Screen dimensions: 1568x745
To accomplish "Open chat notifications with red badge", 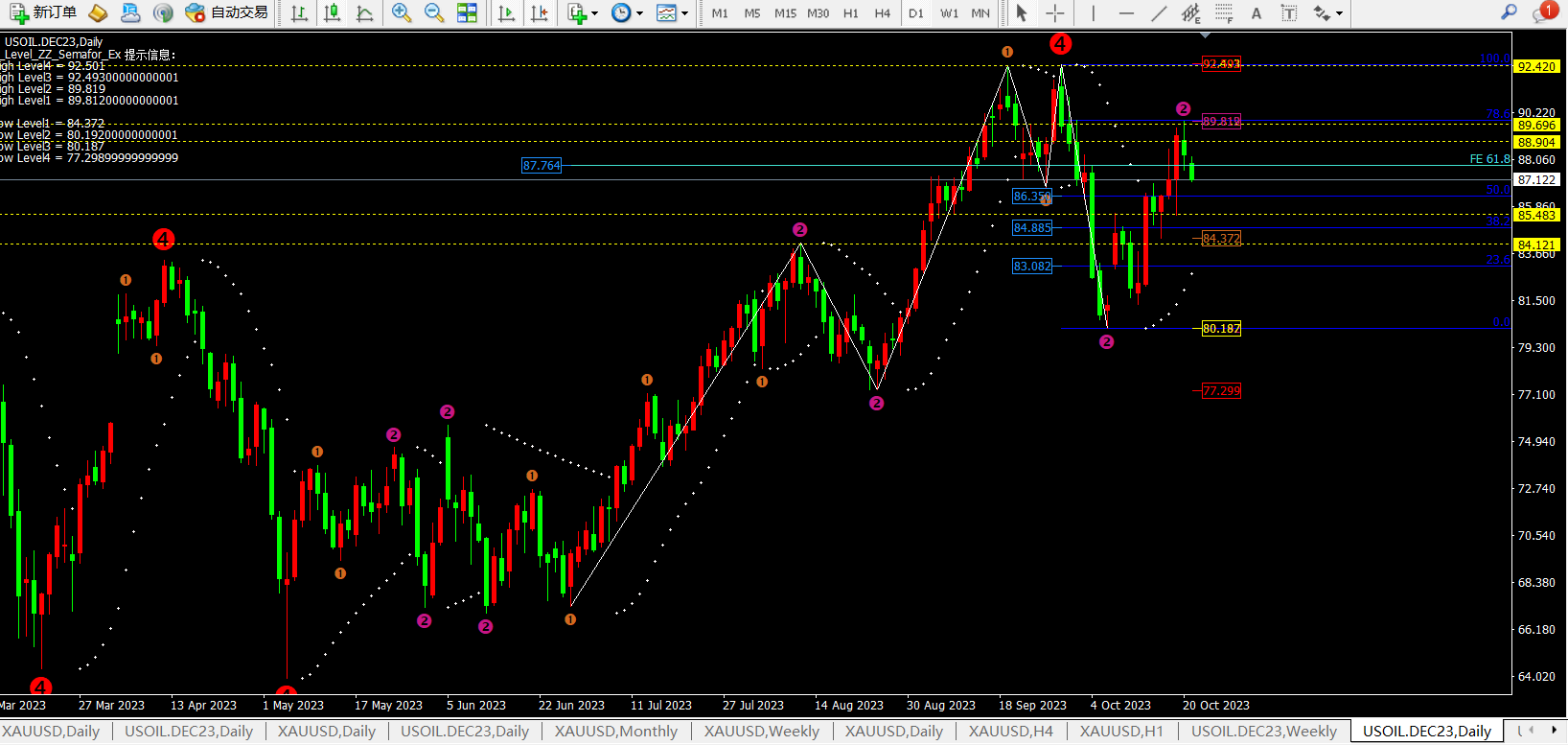I will [x=1544, y=12].
